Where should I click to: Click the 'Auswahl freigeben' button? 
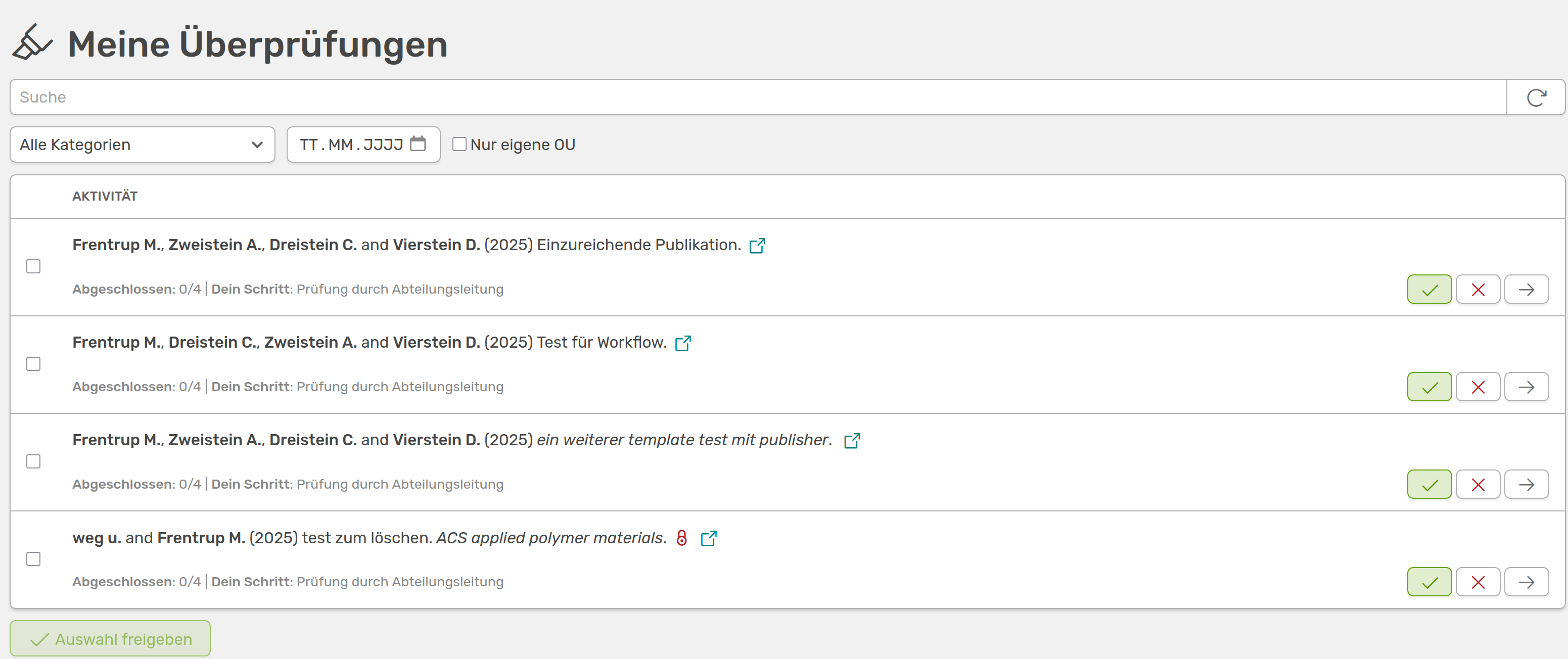pos(110,639)
